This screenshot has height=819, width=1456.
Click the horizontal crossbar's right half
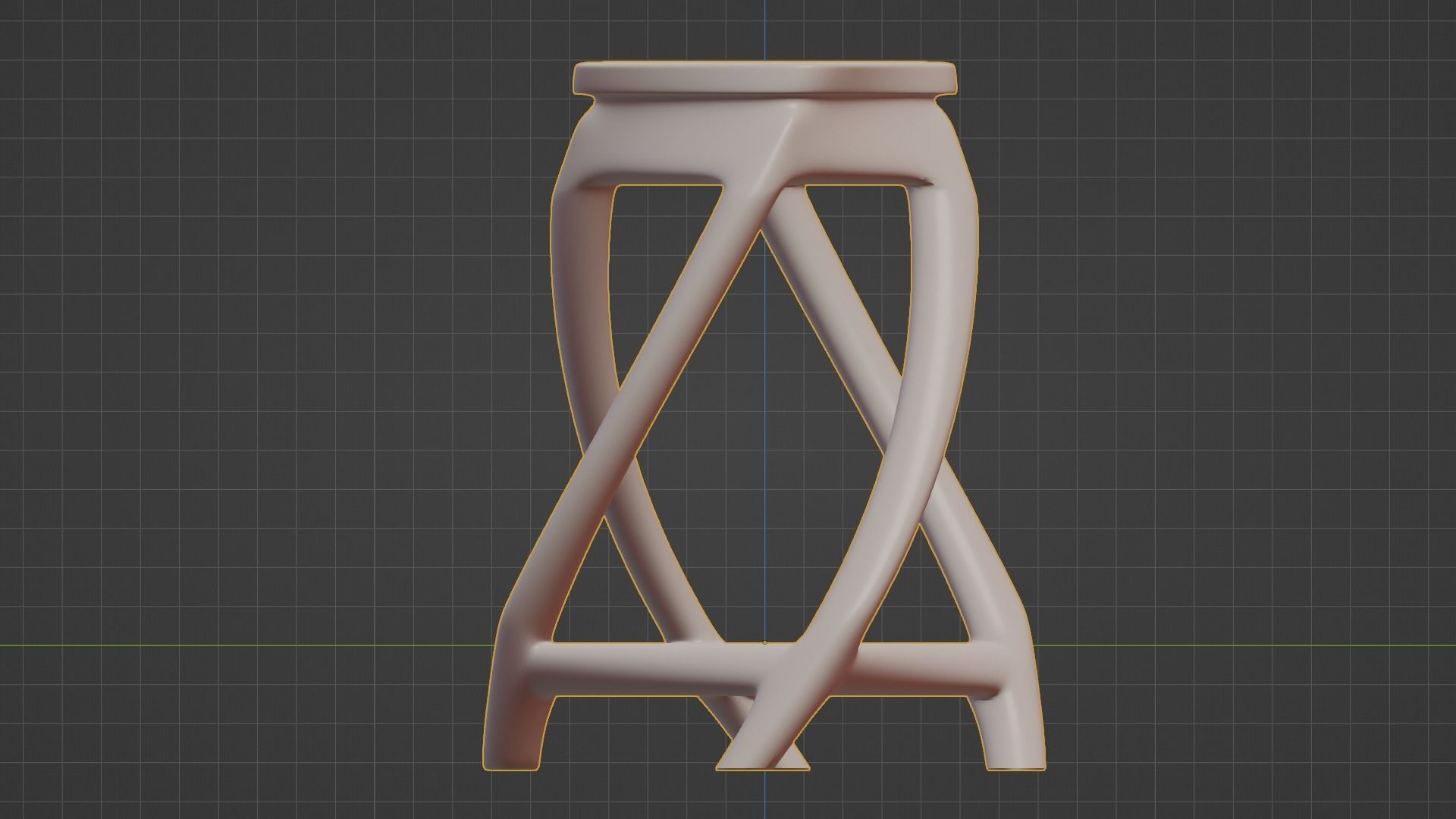point(910,669)
